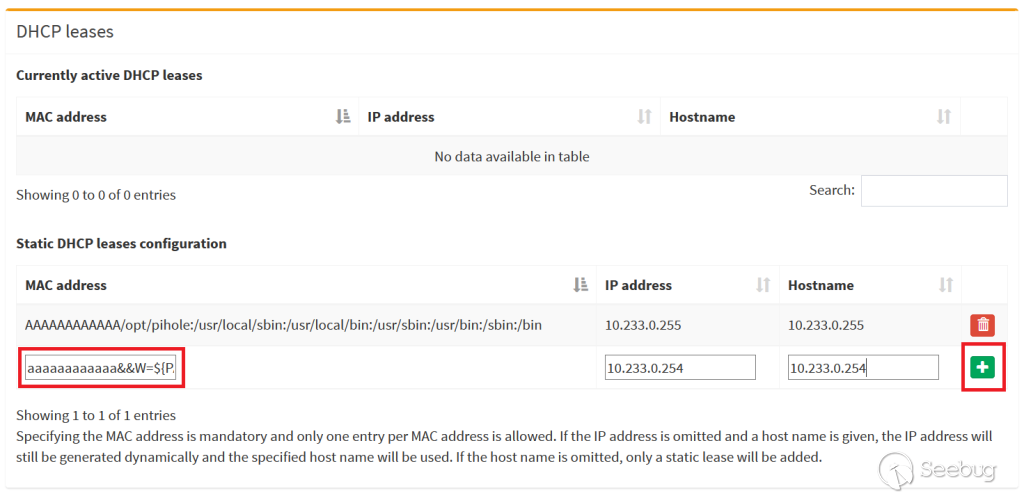This screenshot has width=1024, height=498.
Task: Click the new static lease MAC address input
Action: pyautogui.click(x=101, y=368)
